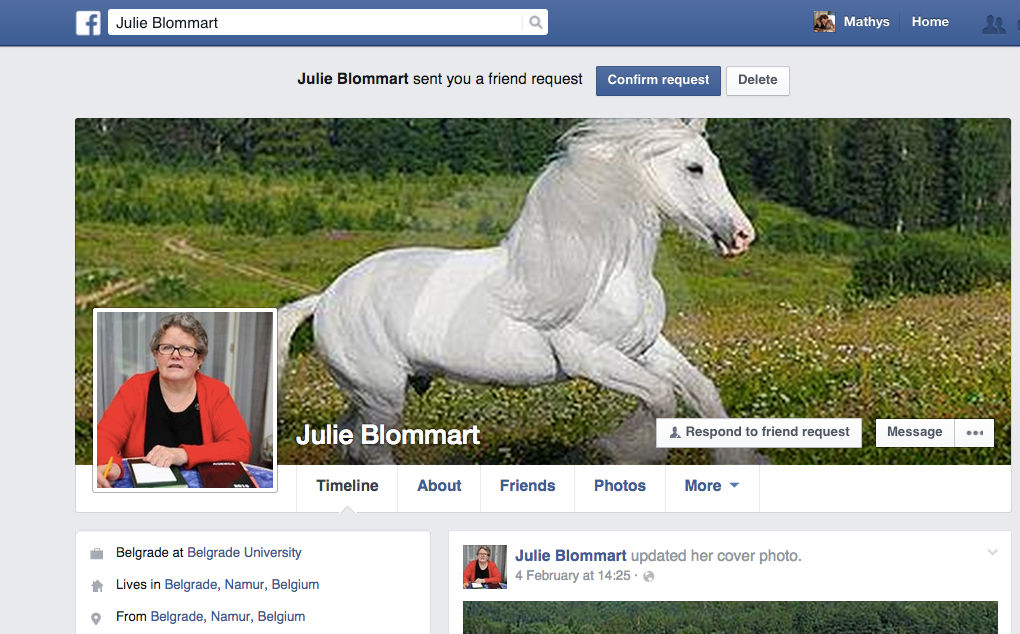Expand the More tab dropdown

point(711,486)
